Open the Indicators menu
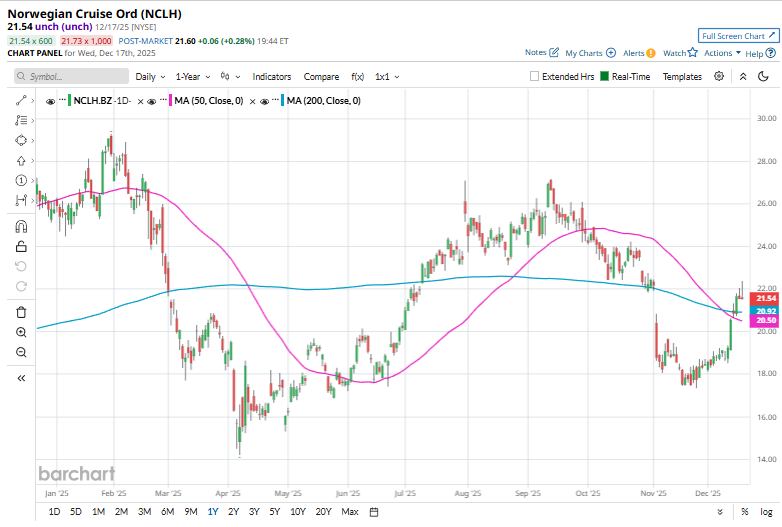This screenshot has width=782, height=527. (x=272, y=76)
